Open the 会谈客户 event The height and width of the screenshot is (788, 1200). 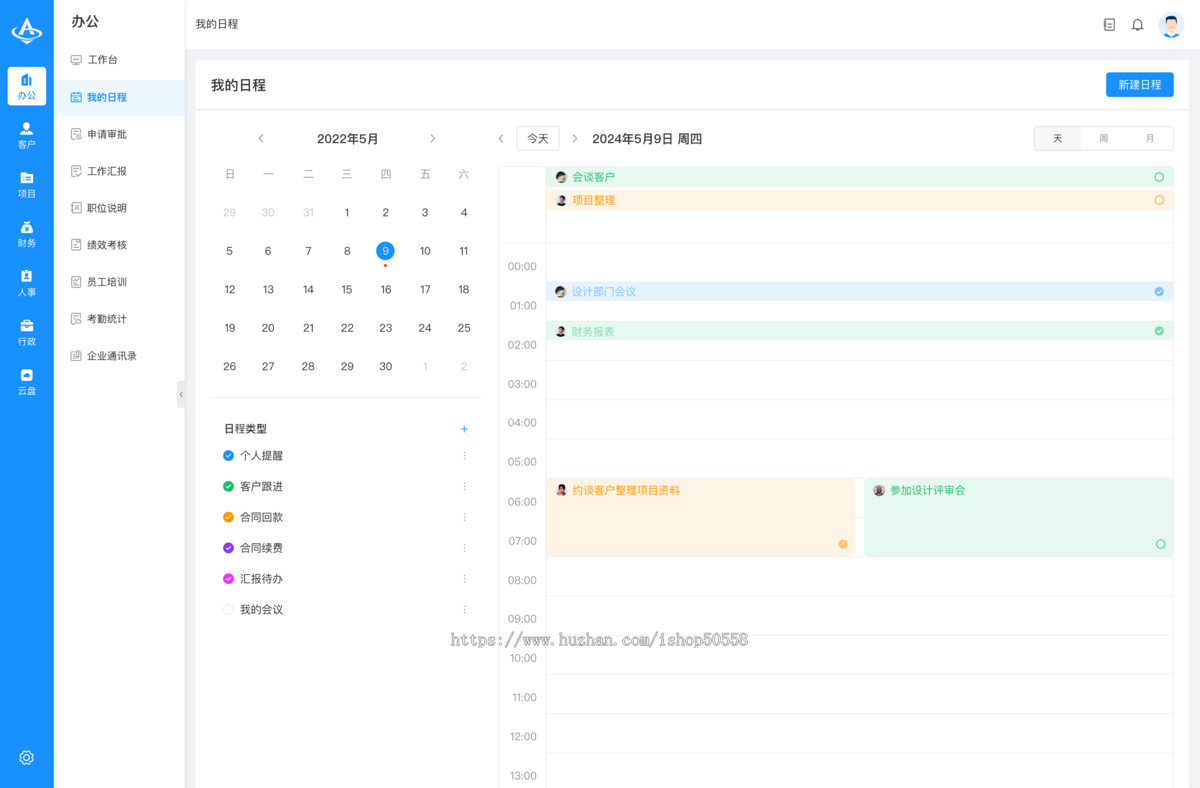pos(859,177)
